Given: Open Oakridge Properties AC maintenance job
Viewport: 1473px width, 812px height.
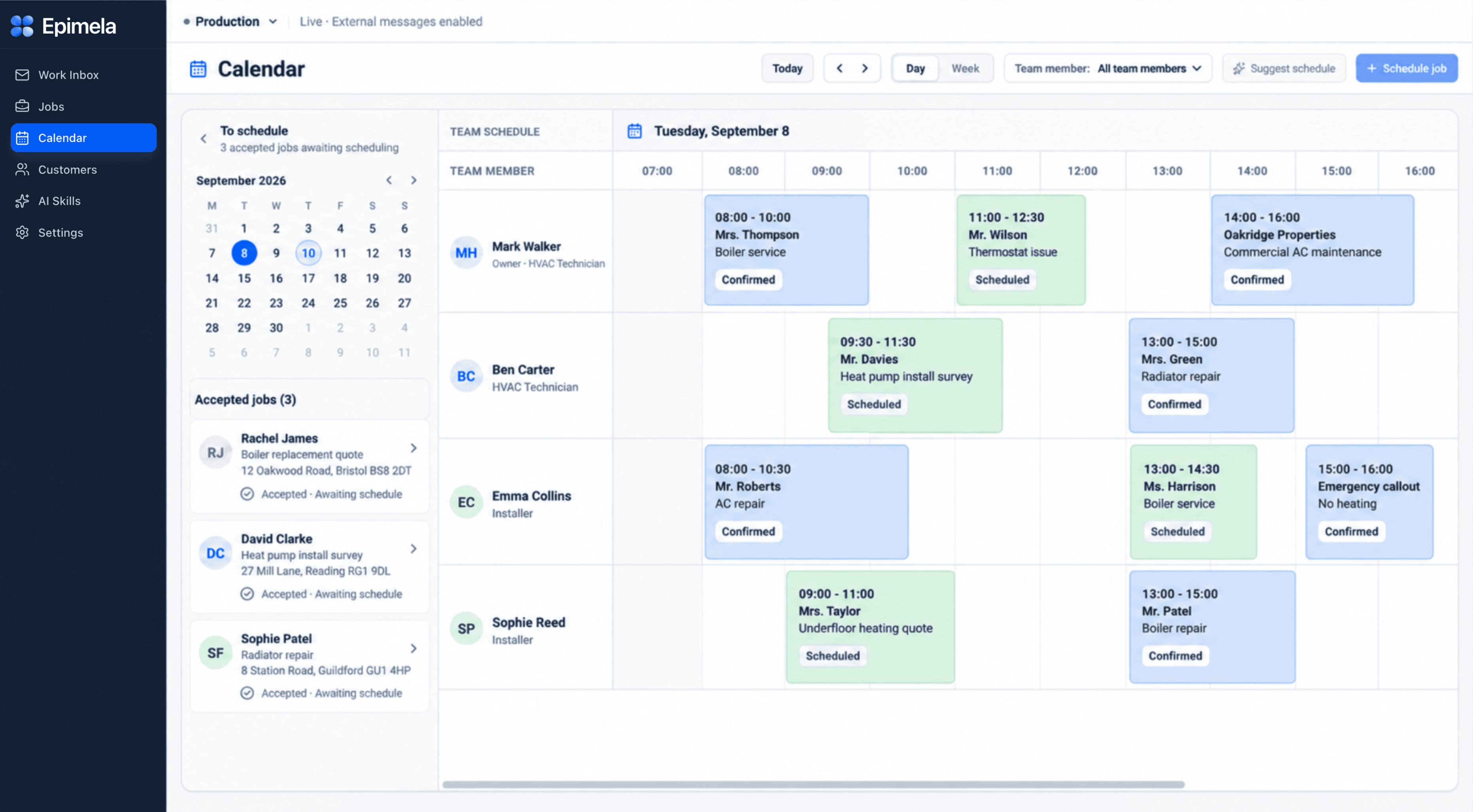Looking at the screenshot, I should 1313,250.
